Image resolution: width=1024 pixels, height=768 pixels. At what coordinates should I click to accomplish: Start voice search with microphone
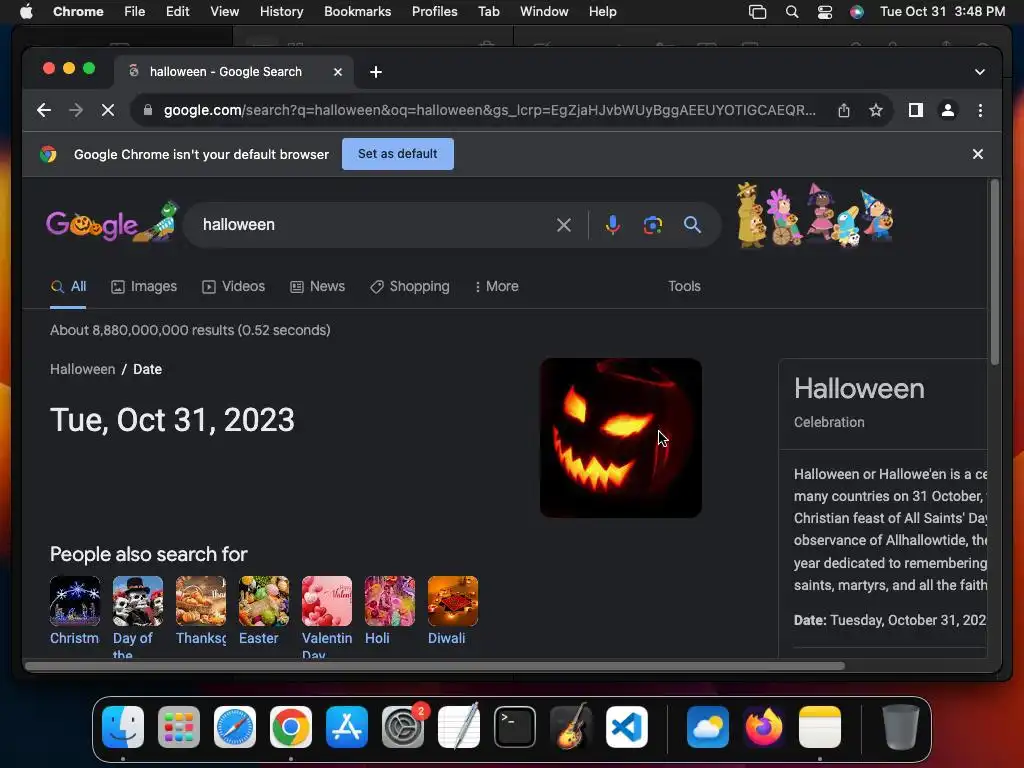tap(613, 225)
